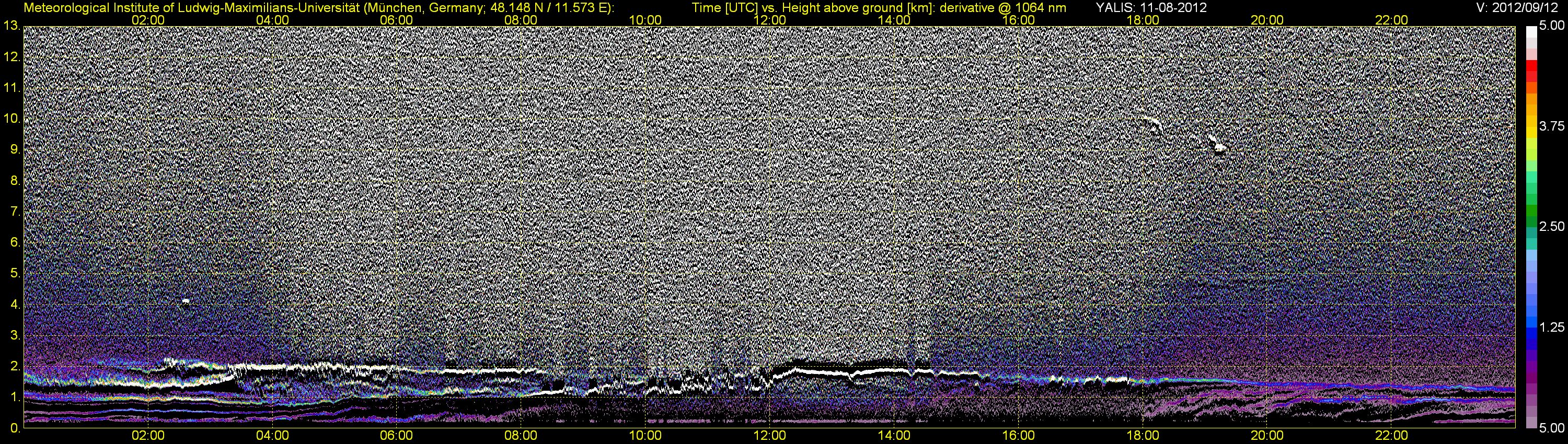Viewport: 1568px width, 444px height.
Task: Select the 18:00 label on the bottom time axis
Action: (1143, 436)
